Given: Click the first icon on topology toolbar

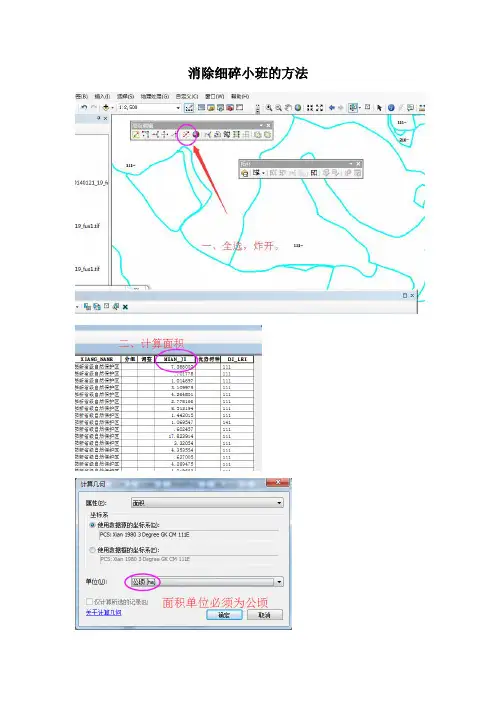Looking at the screenshot, I should click(244, 173).
